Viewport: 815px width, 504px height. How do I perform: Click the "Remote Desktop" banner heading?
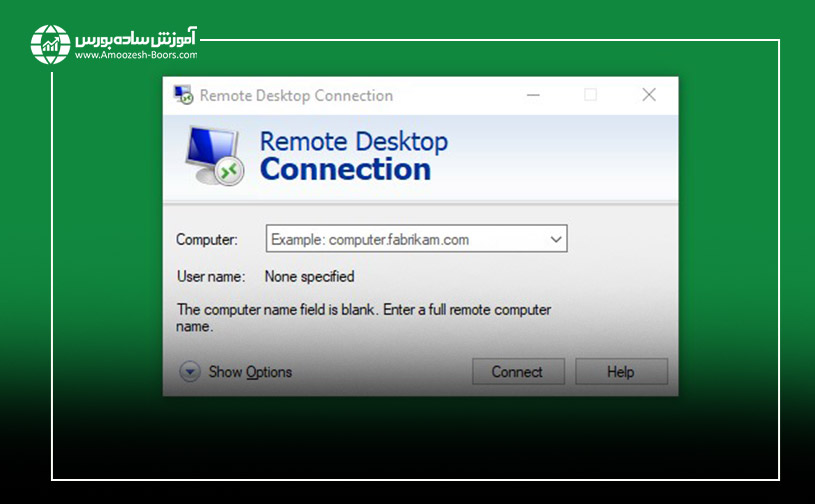click(x=353, y=141)
